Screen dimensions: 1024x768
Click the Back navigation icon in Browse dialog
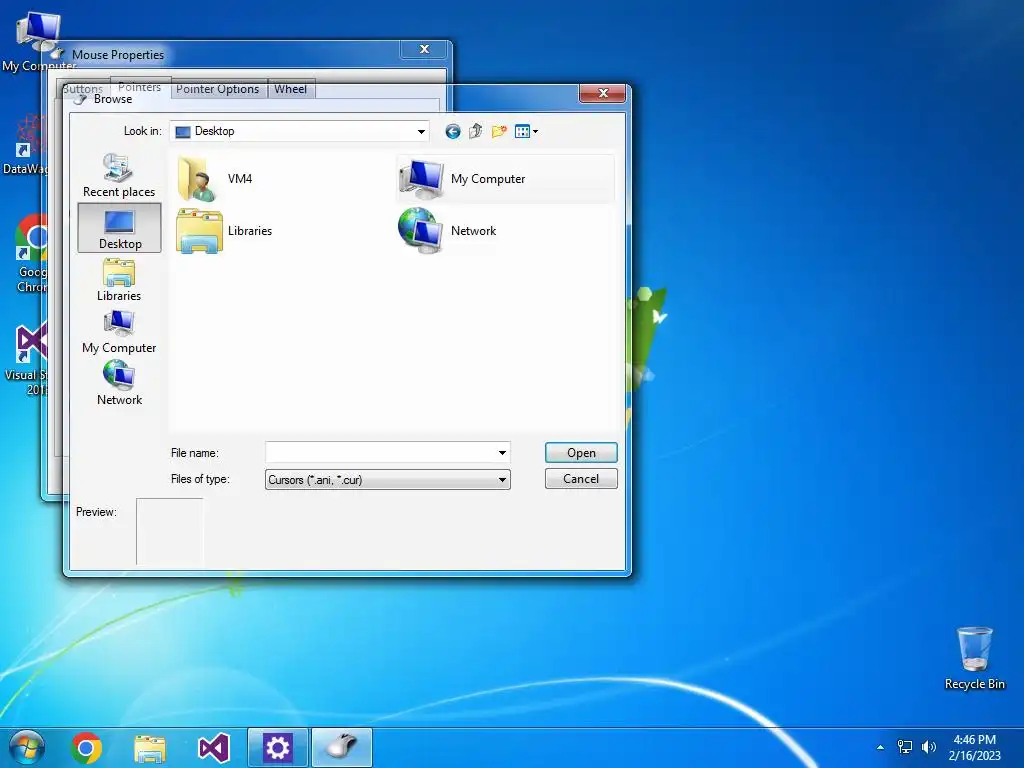pyautogui.click(x=453, y=132)
